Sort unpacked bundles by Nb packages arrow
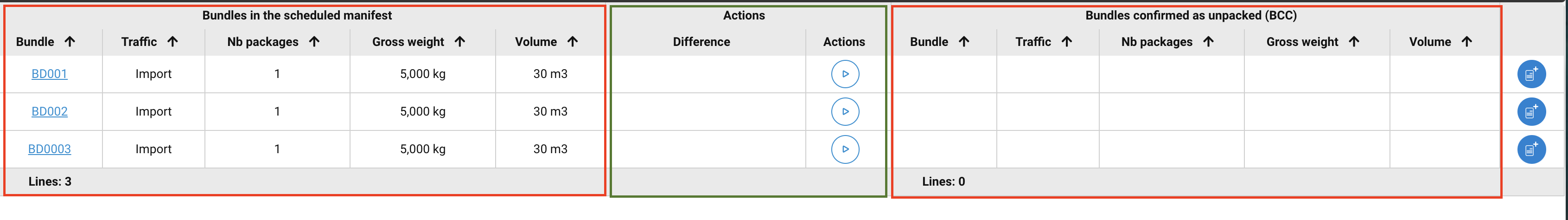The height and width of the screenshot is (220, 1568). pos(1208,41)
